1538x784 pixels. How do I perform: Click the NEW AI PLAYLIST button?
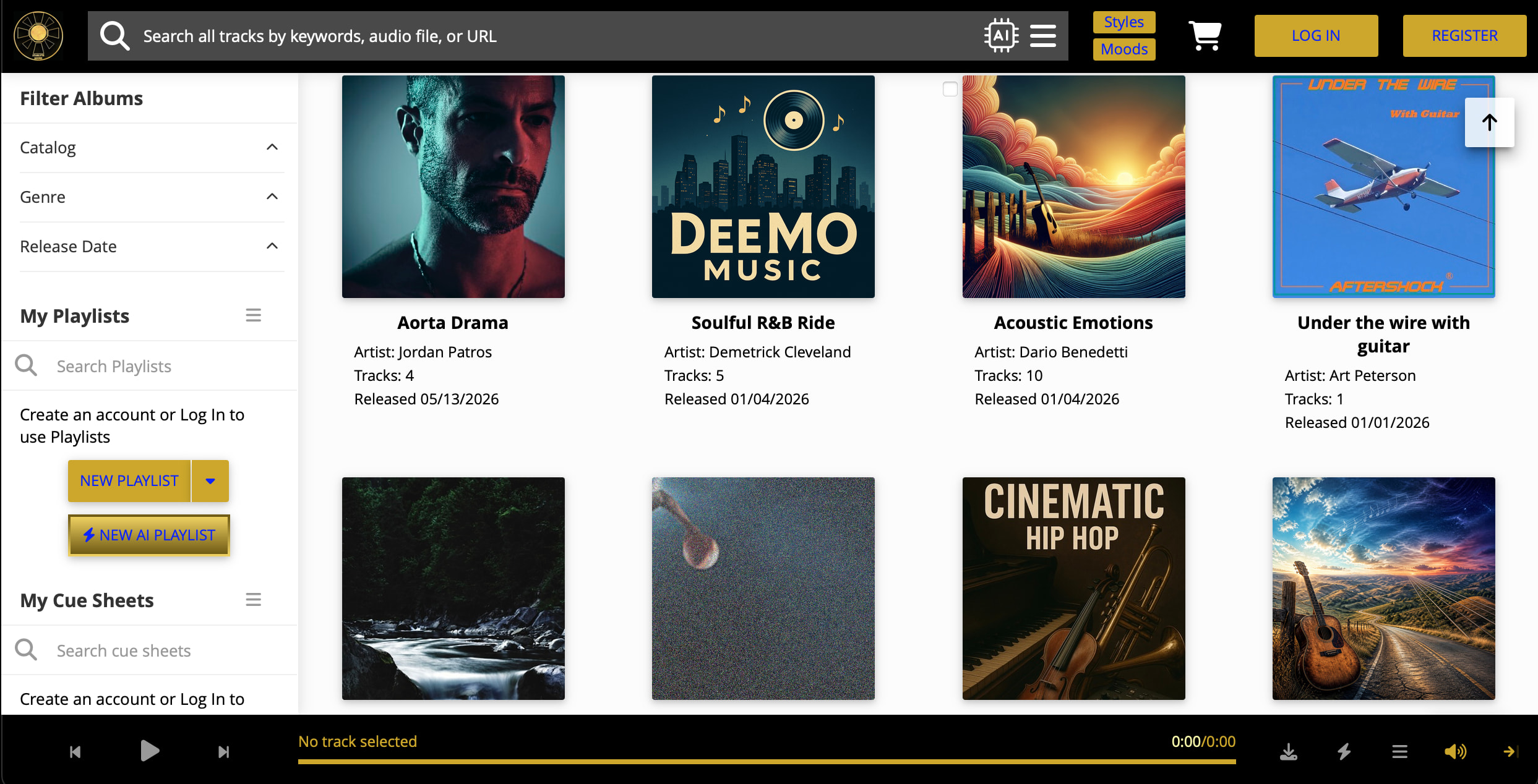(148, 535)
